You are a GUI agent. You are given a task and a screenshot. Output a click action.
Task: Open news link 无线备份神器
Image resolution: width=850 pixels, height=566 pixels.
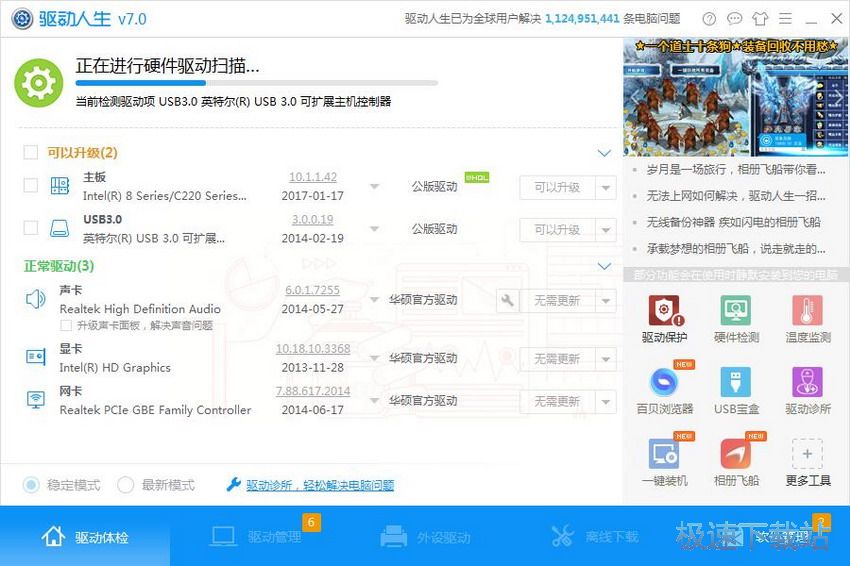[733, 222]
